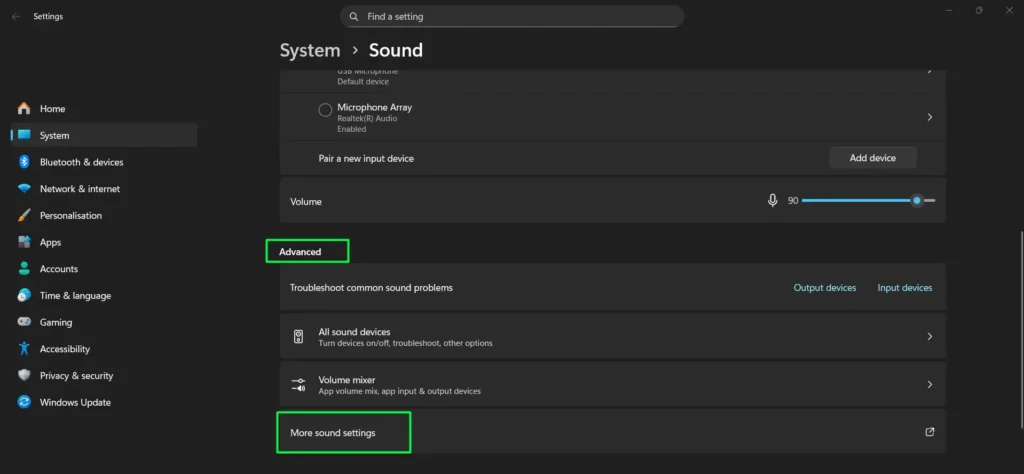Mute microphone via the mic icon
The image size is (1024, 474).
773,200
